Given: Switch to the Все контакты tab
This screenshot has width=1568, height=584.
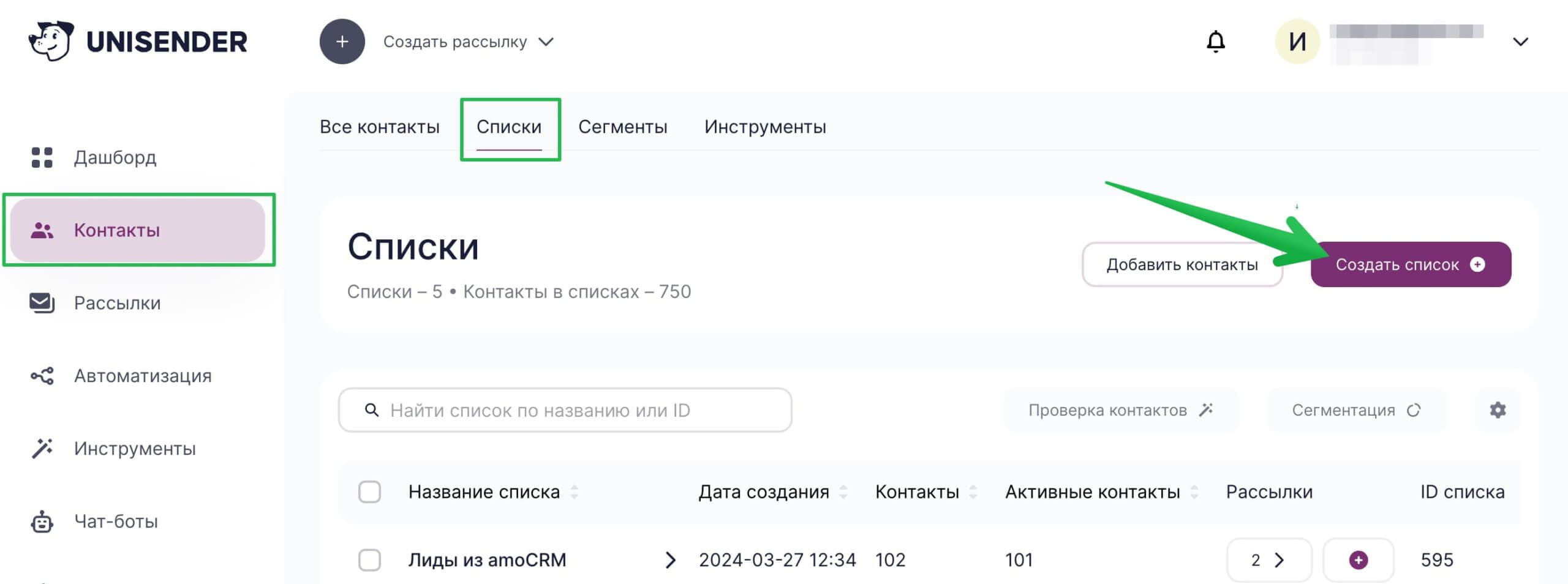Looking at the screenshot, I should [380, 127].
